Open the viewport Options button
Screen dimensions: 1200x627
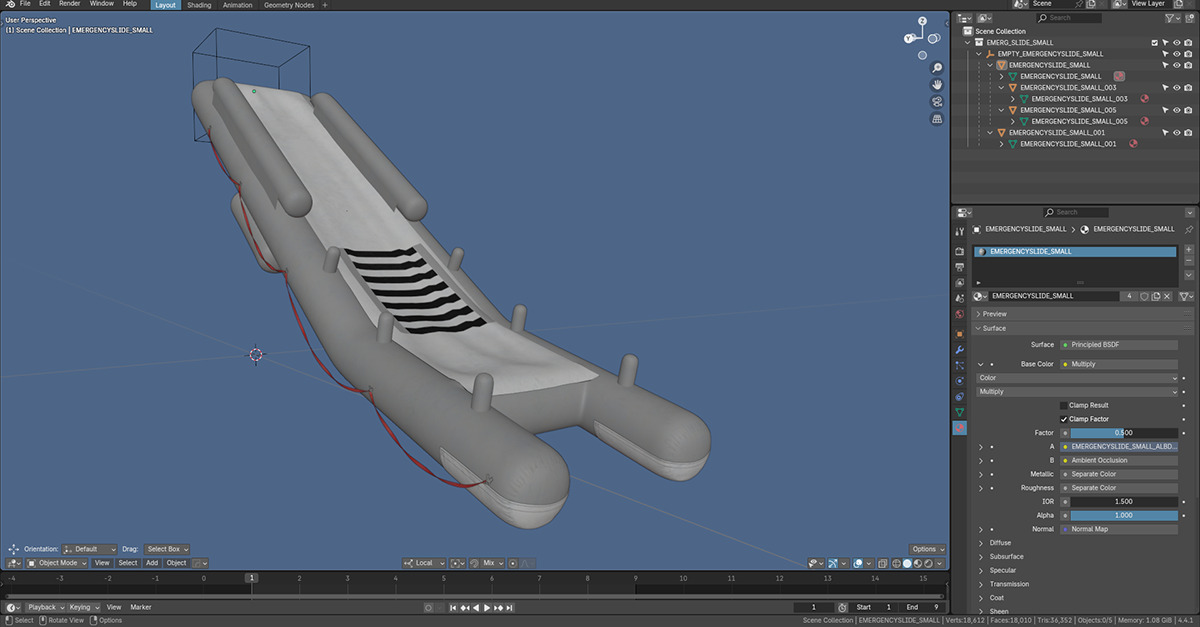(927, 549)
